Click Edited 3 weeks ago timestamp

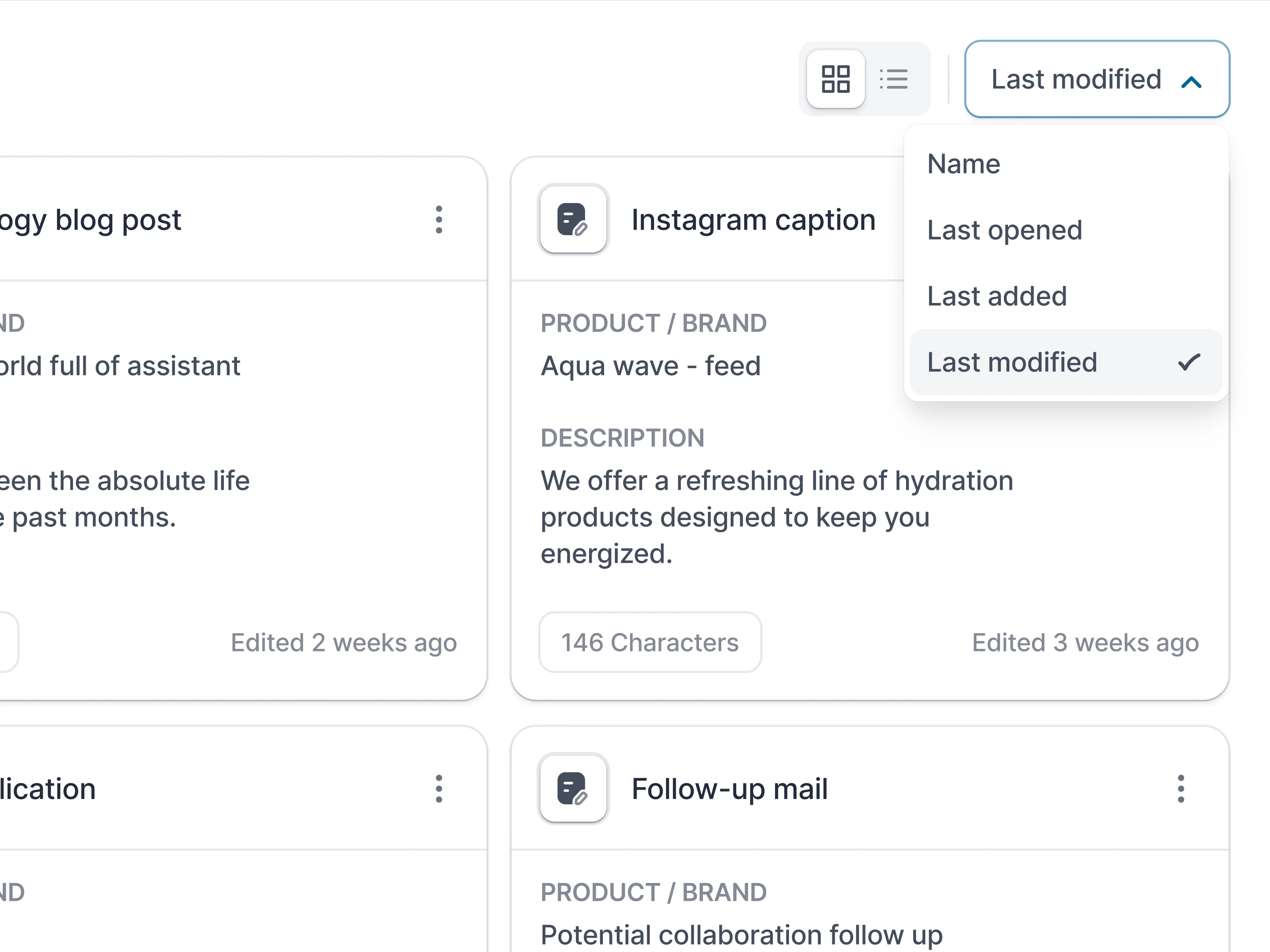(x=1085, y=643)
